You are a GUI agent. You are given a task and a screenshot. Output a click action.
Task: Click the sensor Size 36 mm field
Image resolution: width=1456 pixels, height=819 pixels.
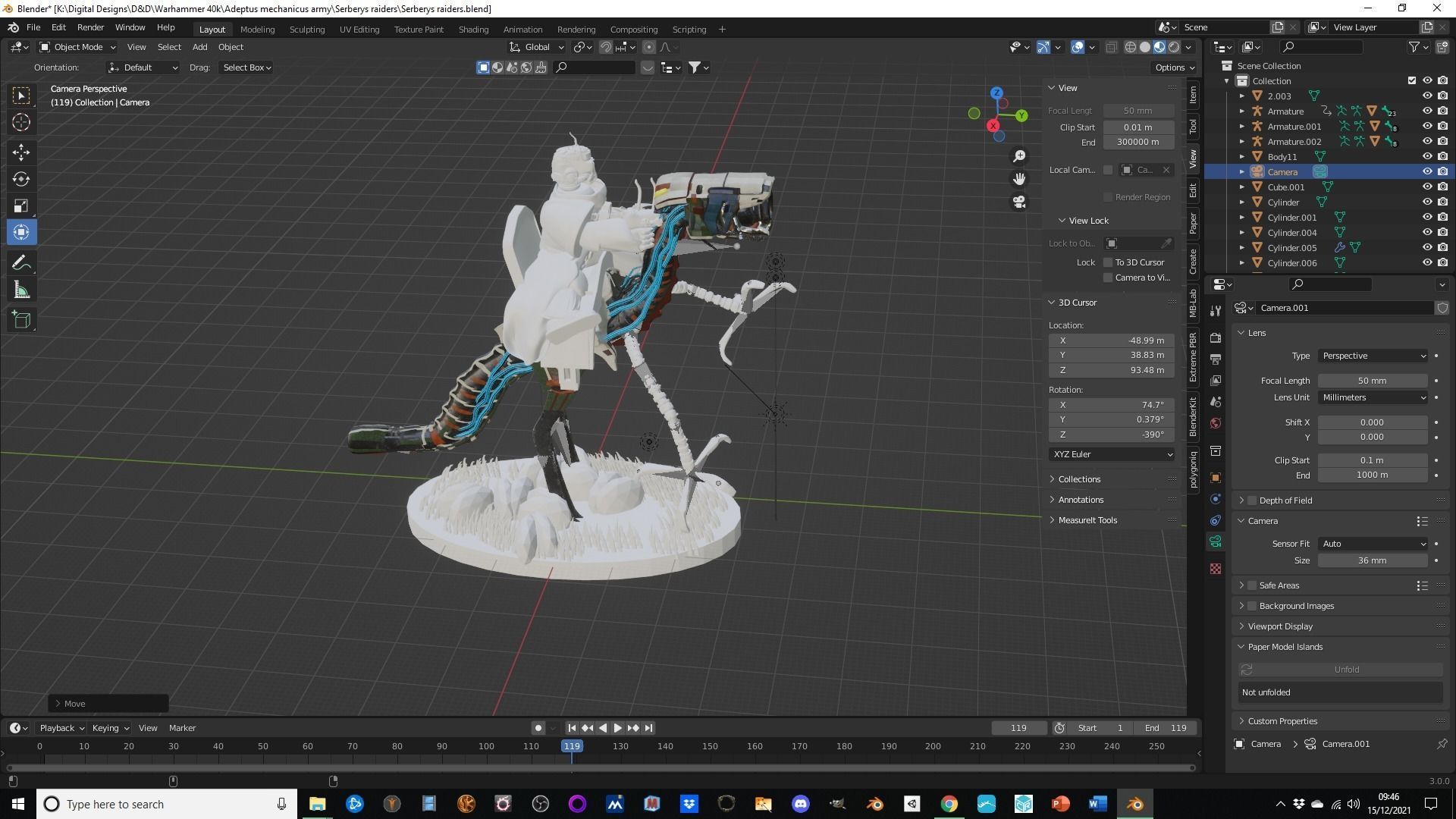coord(1373,560)
